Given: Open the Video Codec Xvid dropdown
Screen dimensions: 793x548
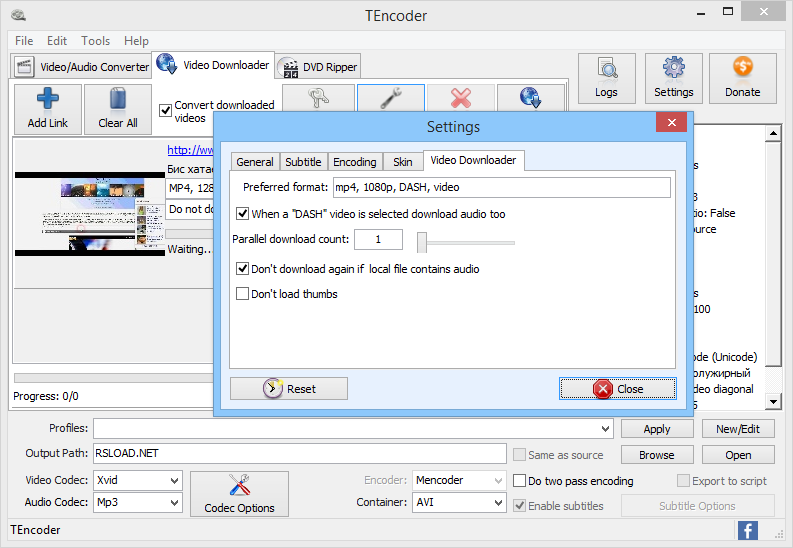Looking at the screenshot, I should coord(174,480).
